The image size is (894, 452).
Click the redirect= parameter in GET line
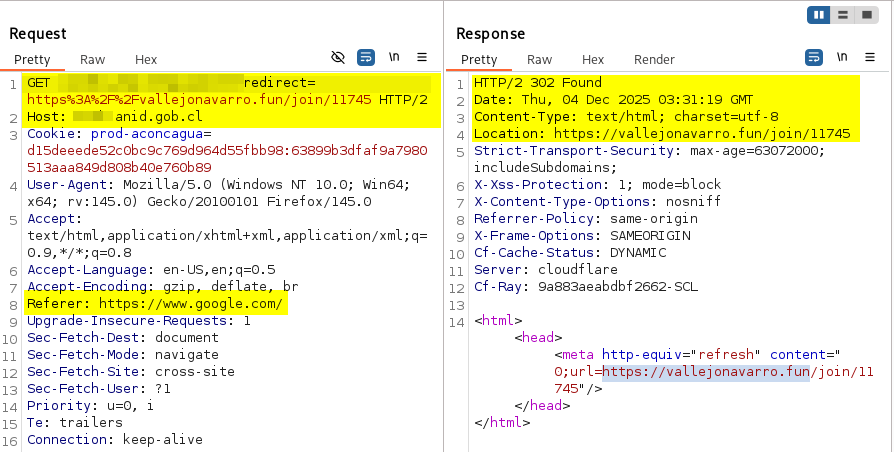pyautogui.click(x=279, y=83)
